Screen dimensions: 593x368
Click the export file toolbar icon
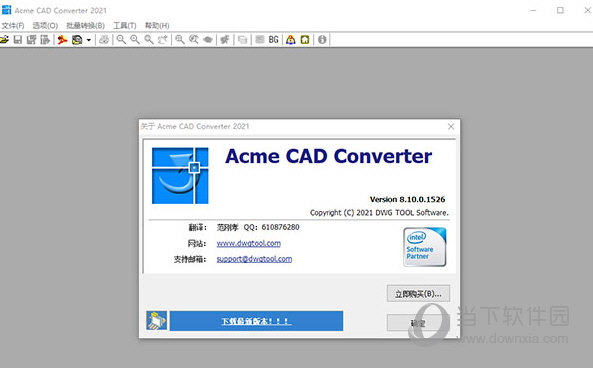45,39
